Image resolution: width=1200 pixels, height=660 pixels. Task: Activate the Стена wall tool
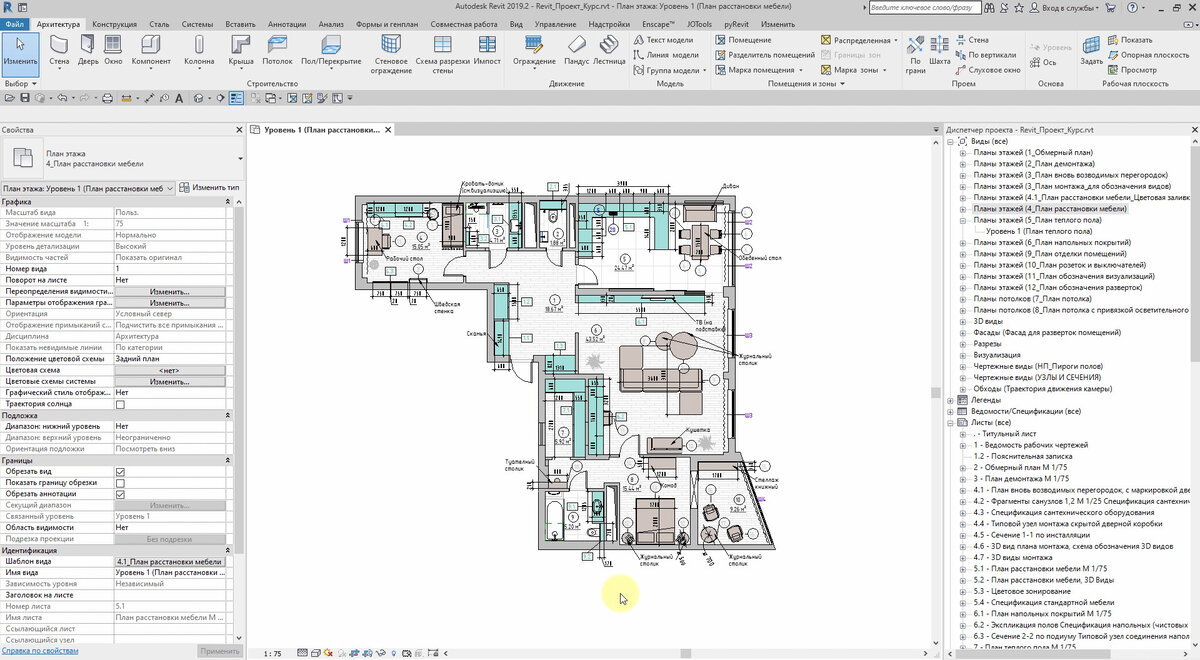coord(59,52)
